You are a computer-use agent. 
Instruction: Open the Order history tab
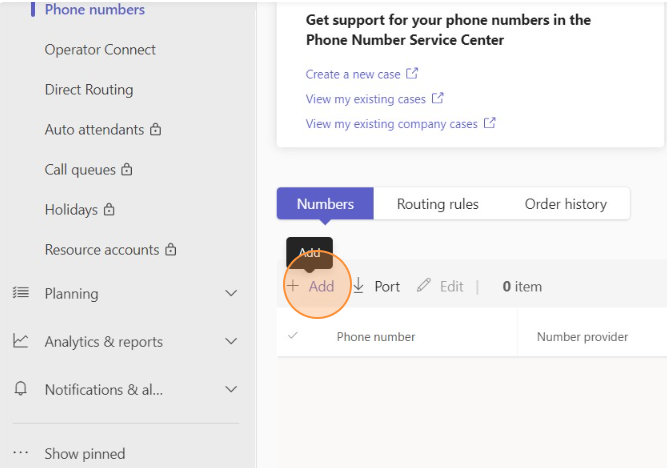(566, 204)
